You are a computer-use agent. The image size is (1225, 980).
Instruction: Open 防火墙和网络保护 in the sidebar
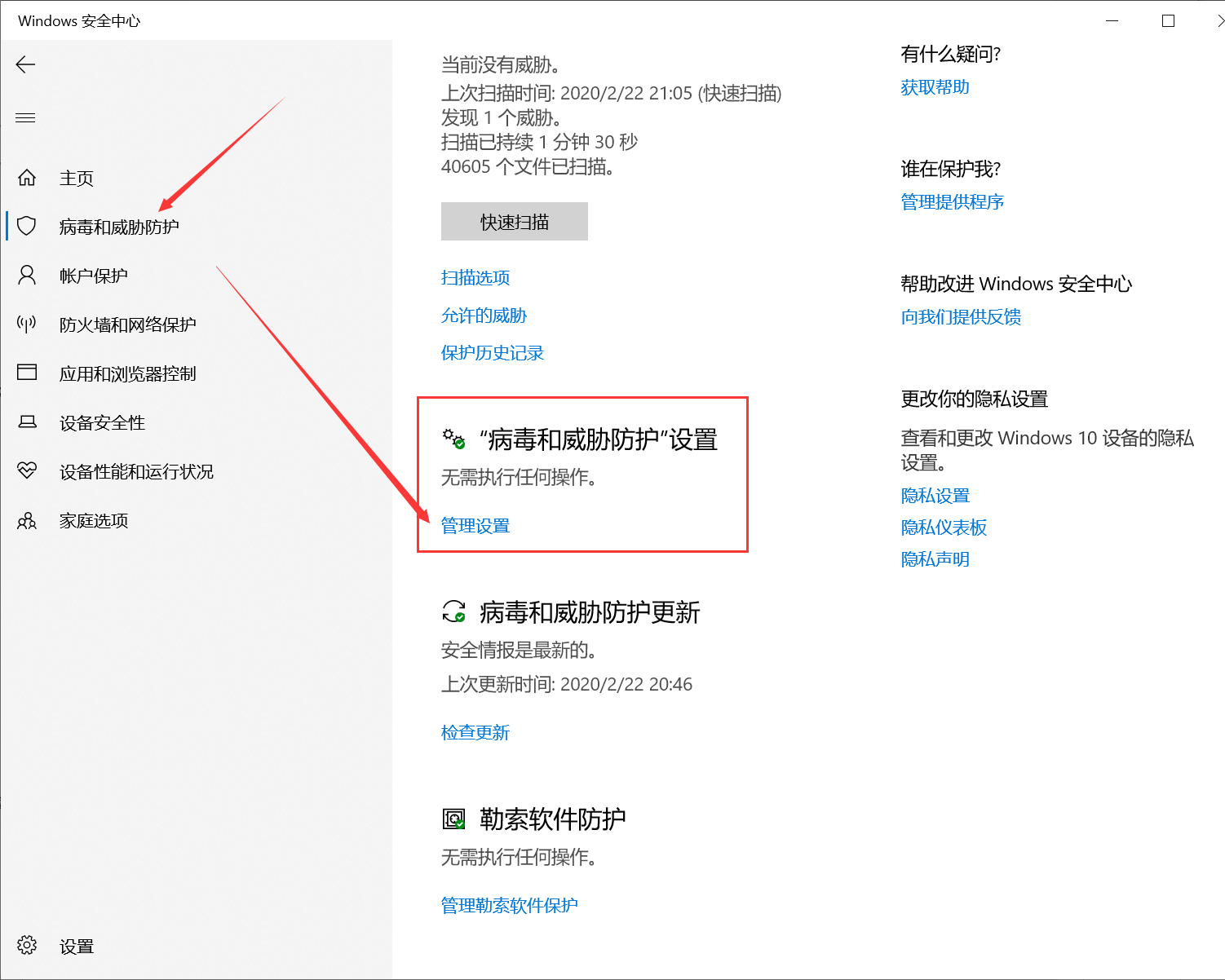click(x=128, y=324)
